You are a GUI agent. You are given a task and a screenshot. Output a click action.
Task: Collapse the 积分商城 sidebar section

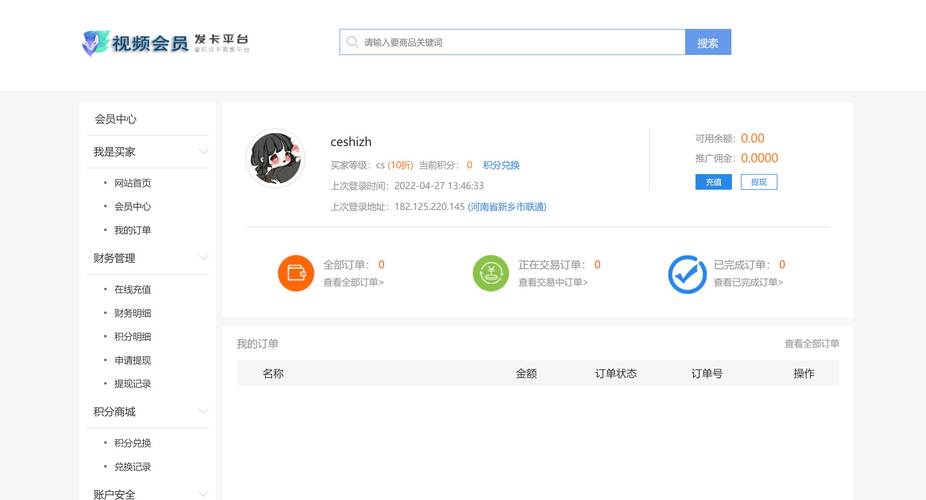203,412
